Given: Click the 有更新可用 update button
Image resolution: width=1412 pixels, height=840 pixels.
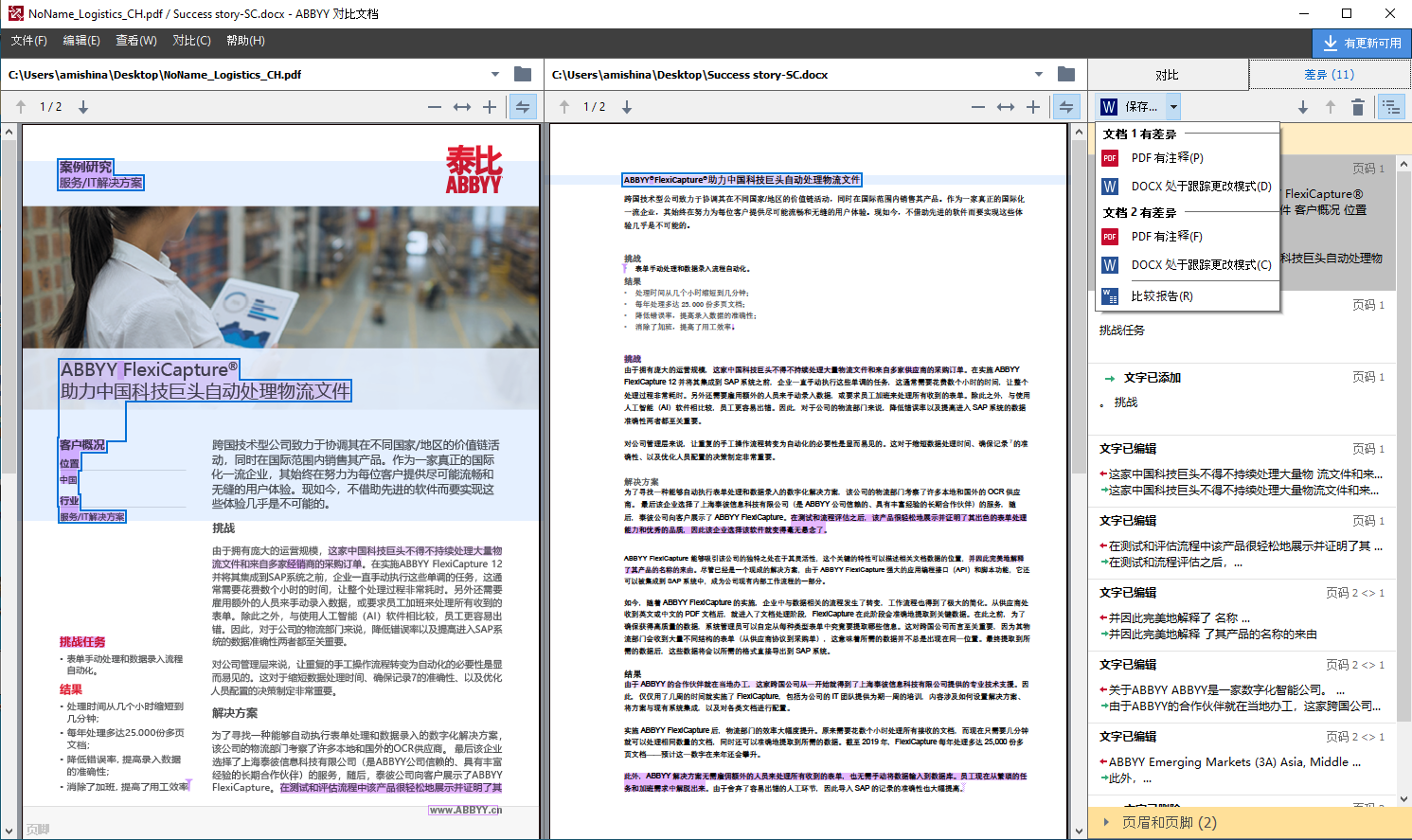Looking at the screenshot, I should coord(1361,43).
